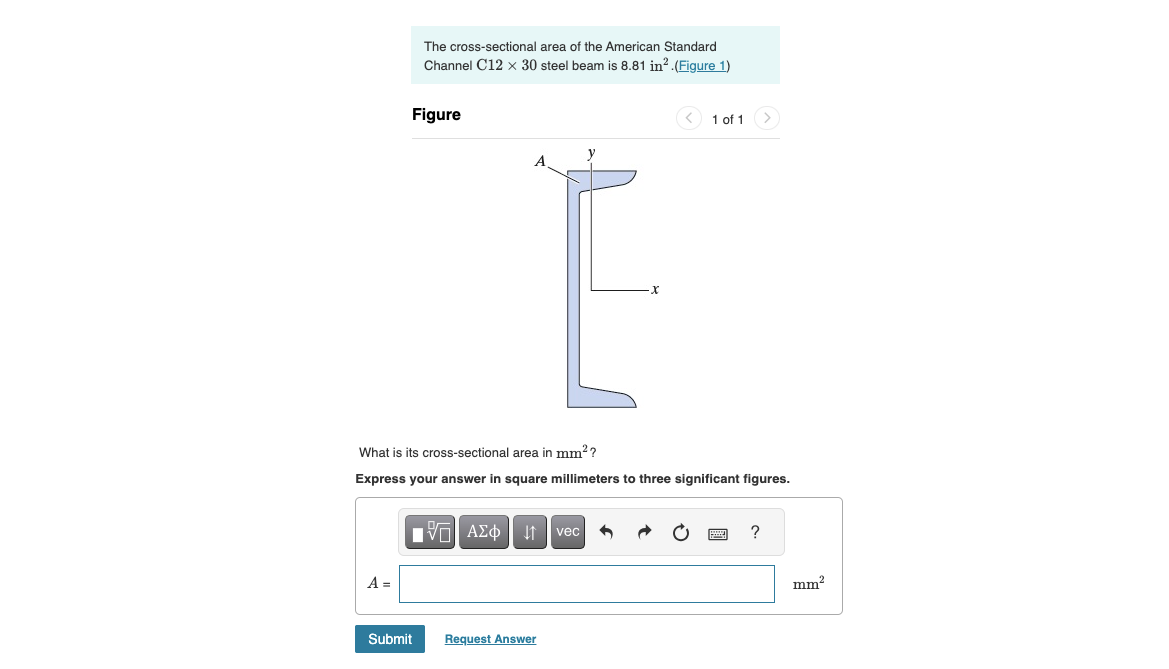Click the next figure chevron
The height and width of the screenshot is (669, 1169).
click(766, 118)
